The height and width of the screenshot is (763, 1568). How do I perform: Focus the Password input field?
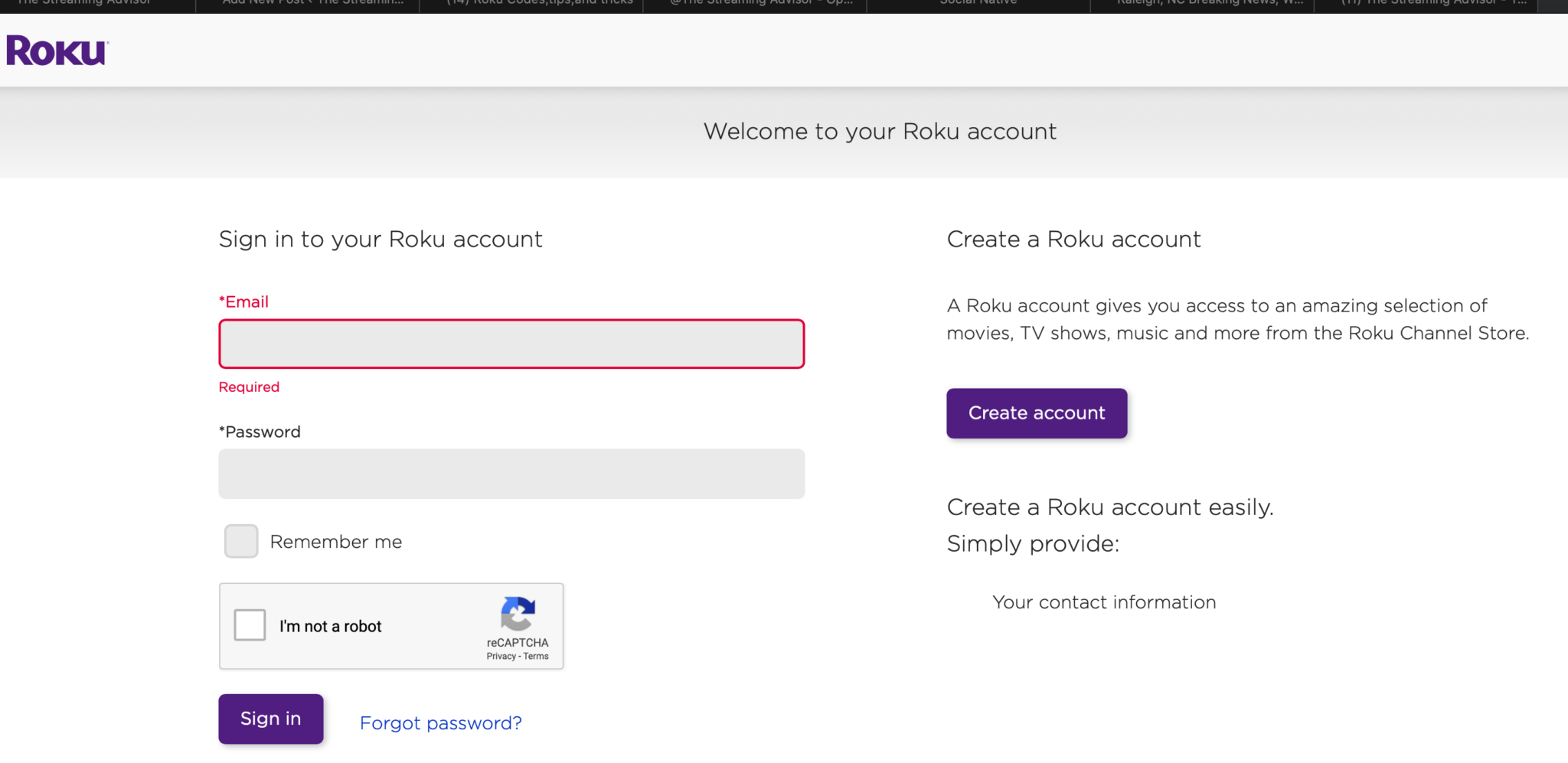pos(511,474)
